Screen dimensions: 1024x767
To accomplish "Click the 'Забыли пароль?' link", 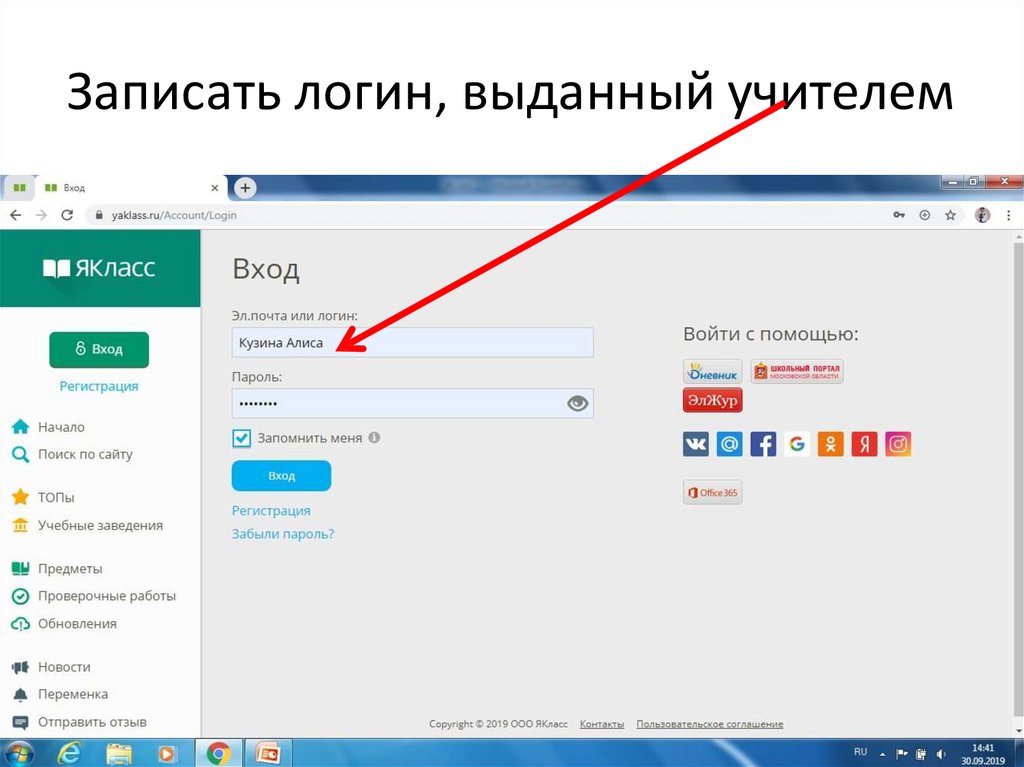I will pos(283,533).
